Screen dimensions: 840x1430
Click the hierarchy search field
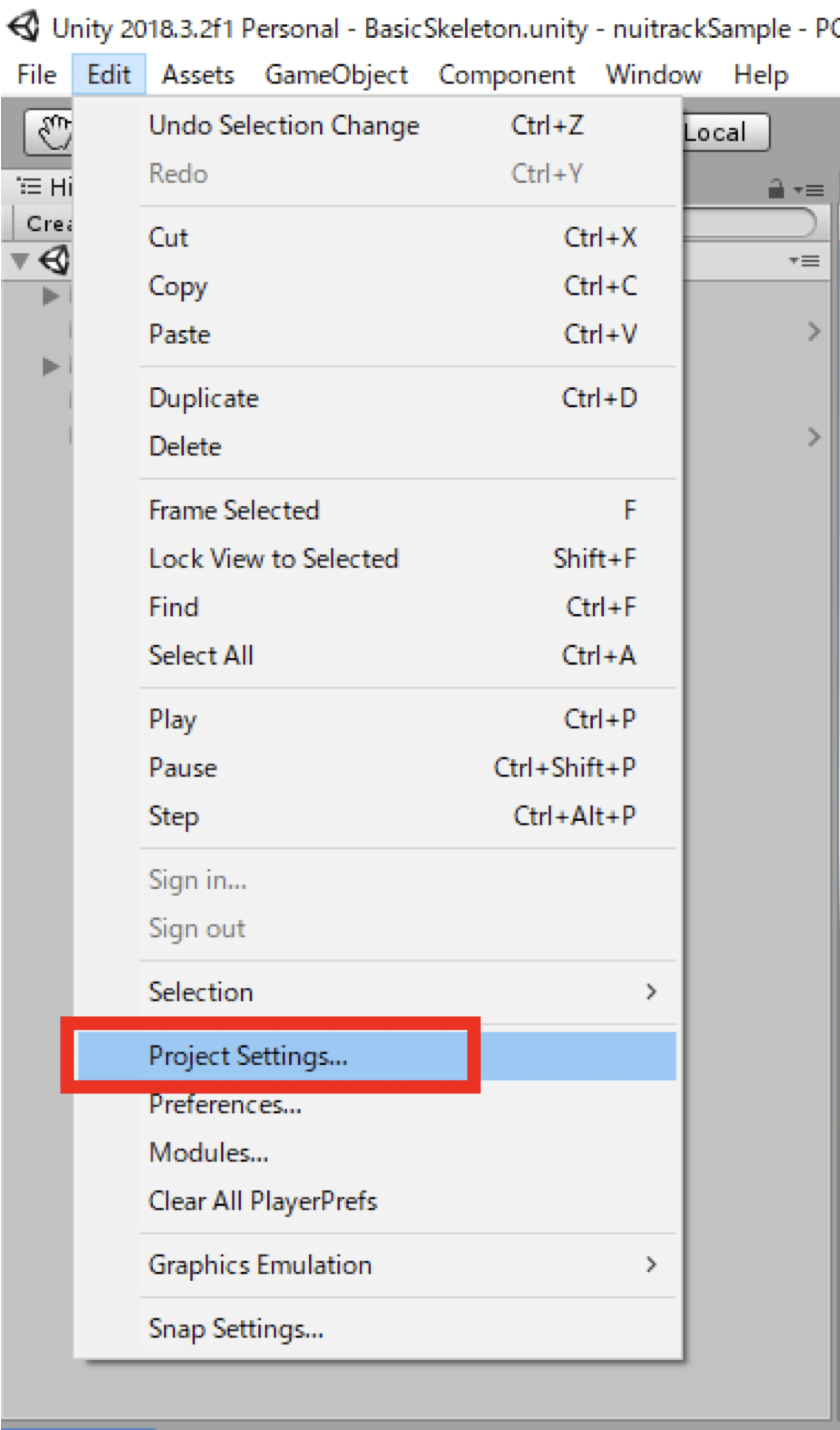(x=747, y=223)
